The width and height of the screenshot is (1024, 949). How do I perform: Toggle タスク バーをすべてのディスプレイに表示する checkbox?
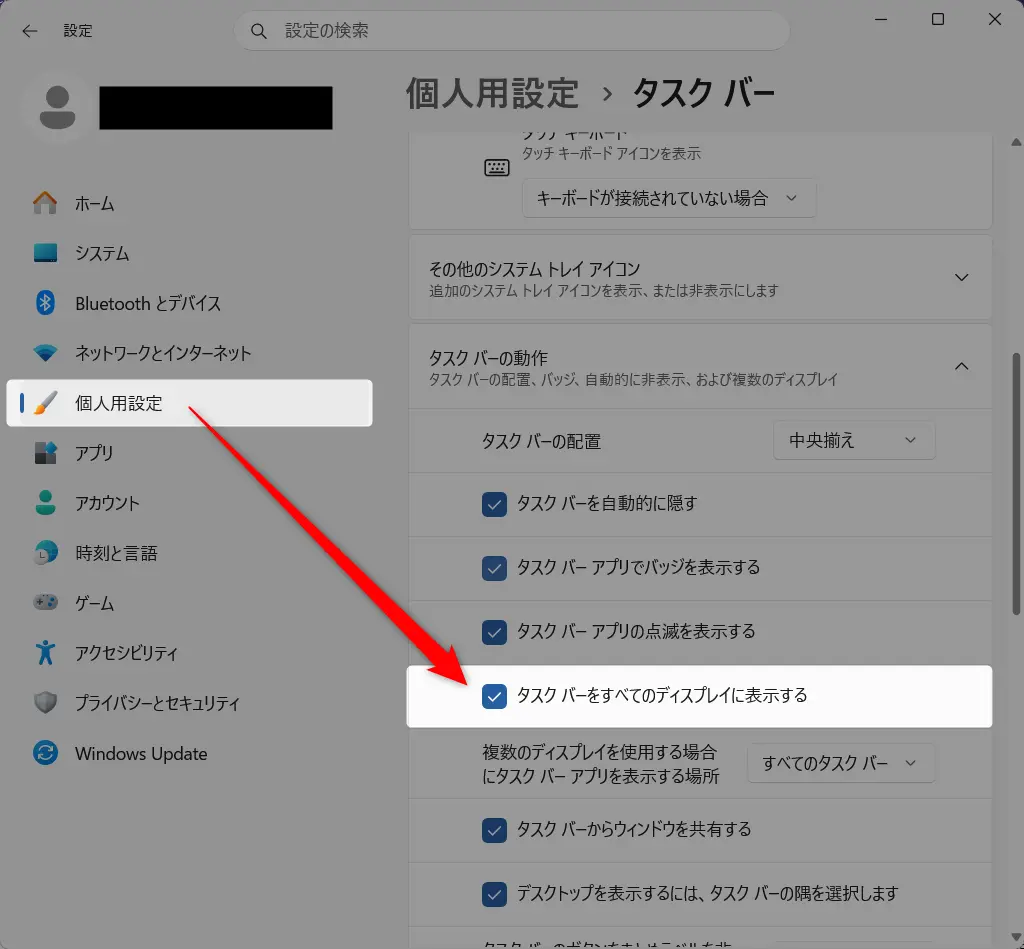494,696
